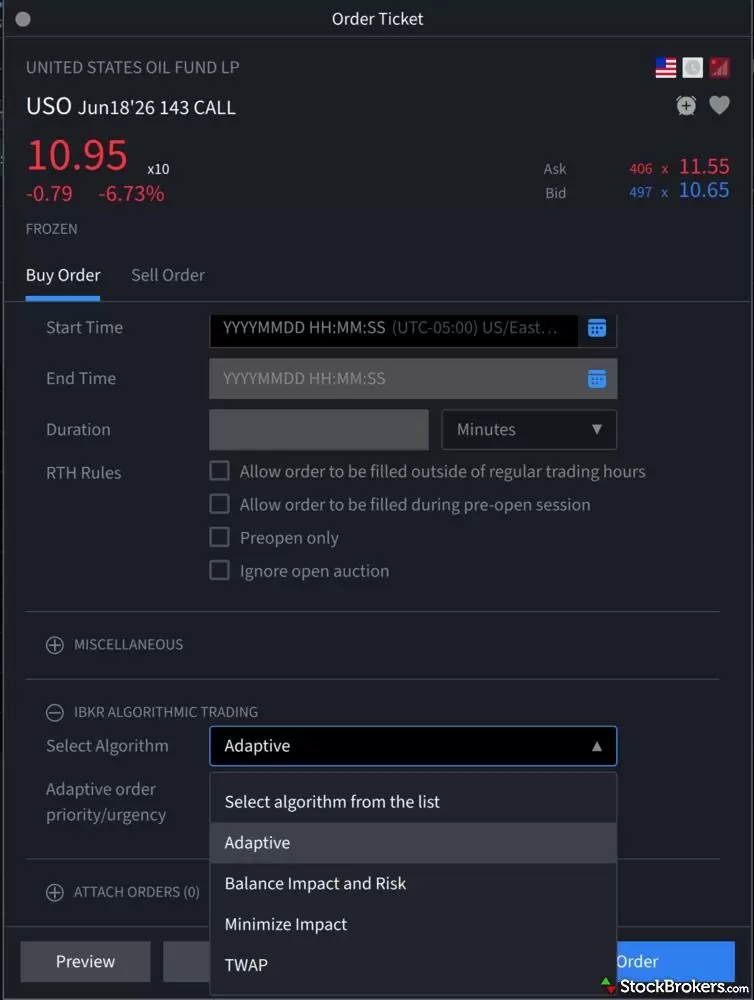The height and width of the screenshot is (1000, 754).
Task: Click the ask size 406
Action: coord(640,168)
